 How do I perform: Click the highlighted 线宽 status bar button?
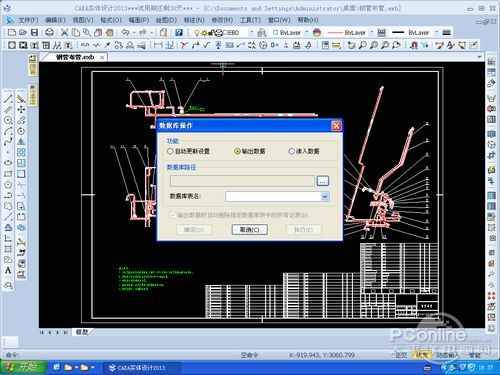pyautogui.click(x=422, y=355)
